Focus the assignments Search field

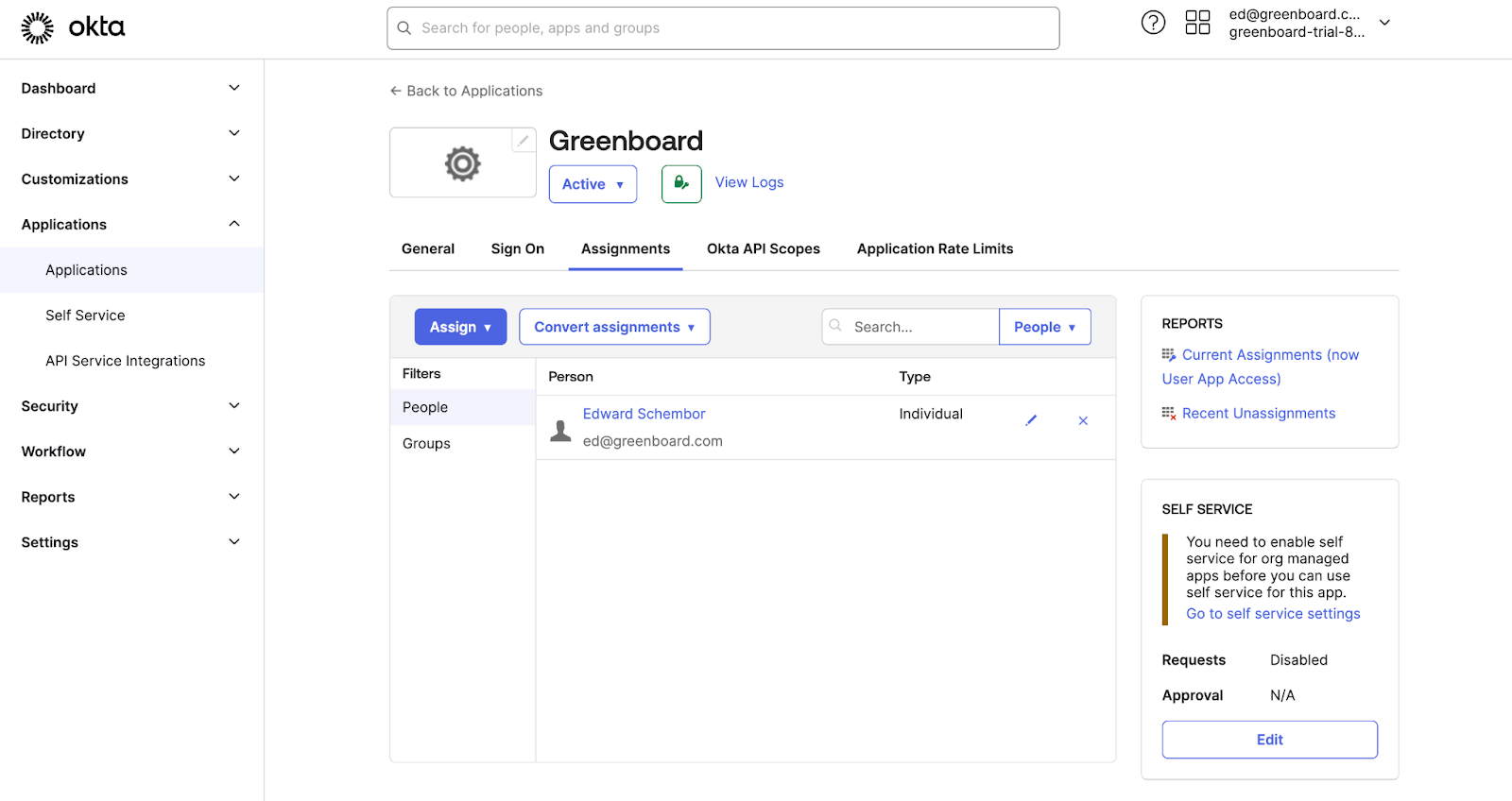[911, 327]
